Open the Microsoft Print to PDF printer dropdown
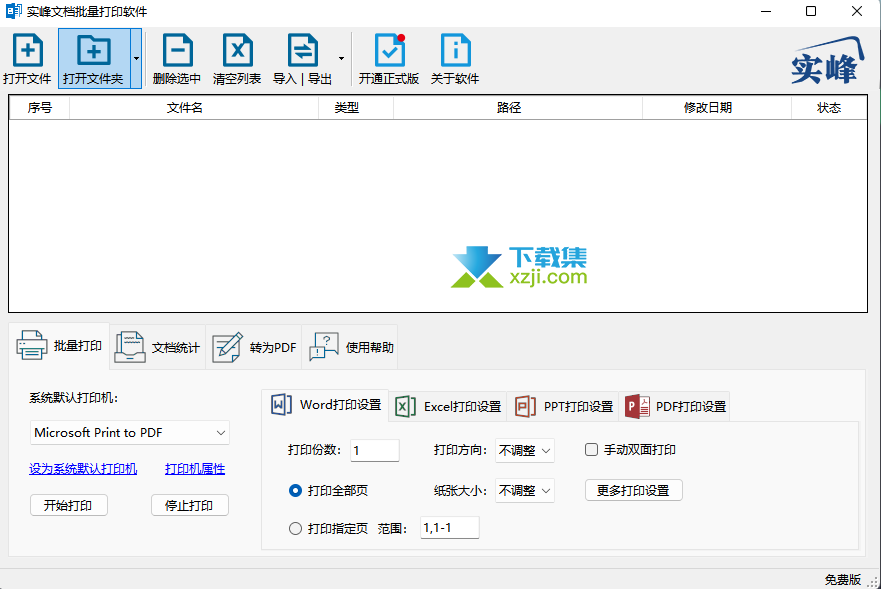 [x=130, y=433]
